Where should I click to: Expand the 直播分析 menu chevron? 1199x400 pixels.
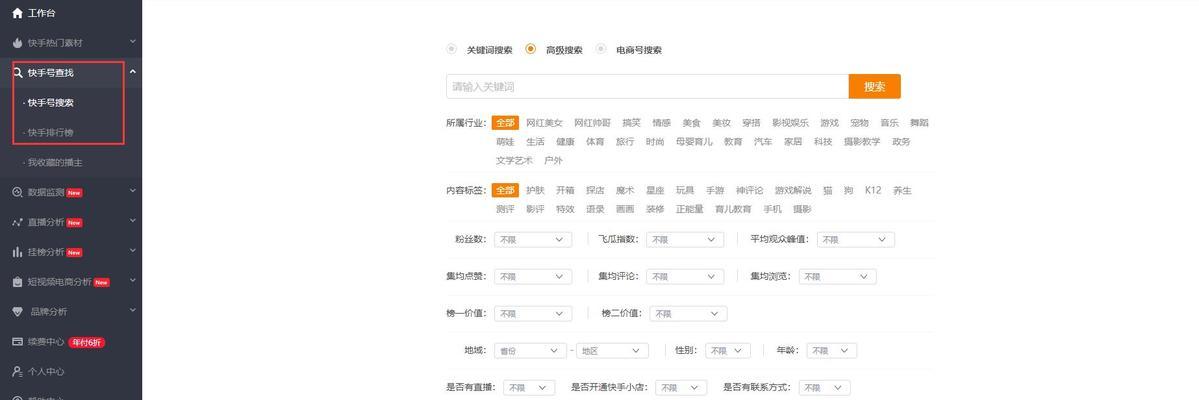(132, 220)
